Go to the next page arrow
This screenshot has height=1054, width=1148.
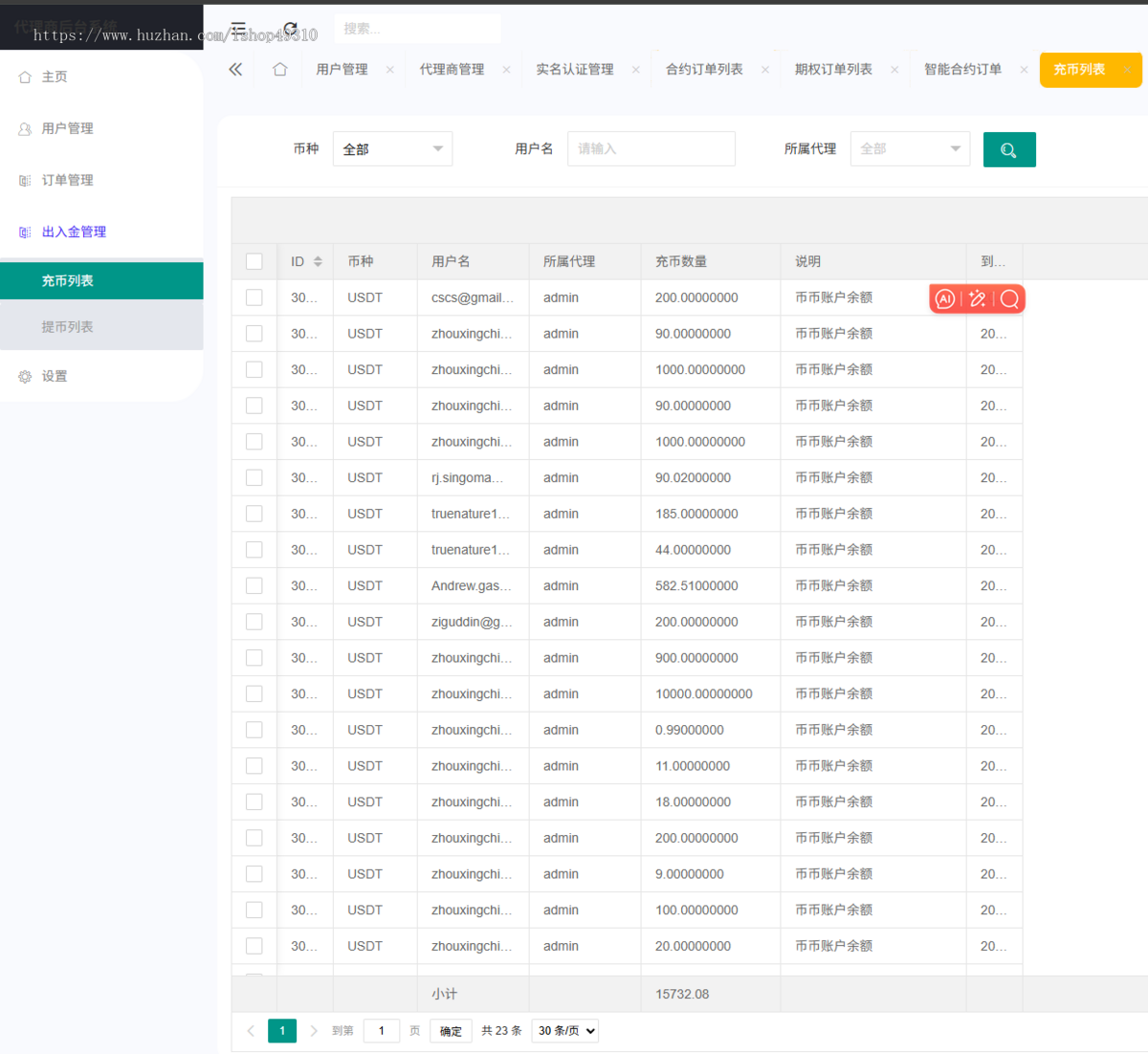(x=314, y=1031)
